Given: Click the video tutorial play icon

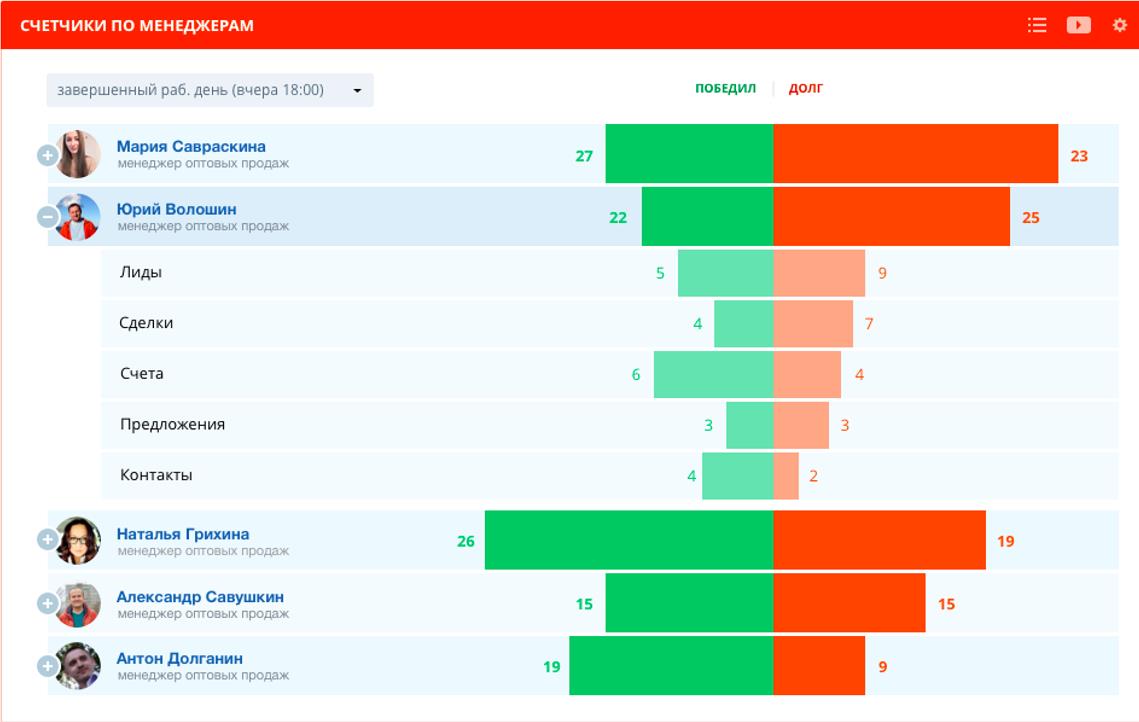Looking at the screenshot, I should [1078, 25].
